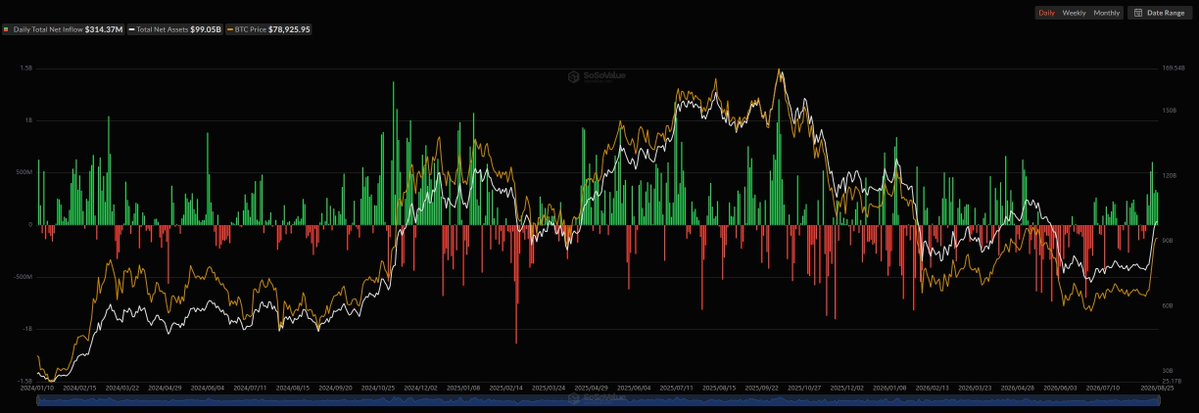Click the left handle of the range slider
The height and width of the screenshot is (413, 1199).
click(x=37, y=402)
